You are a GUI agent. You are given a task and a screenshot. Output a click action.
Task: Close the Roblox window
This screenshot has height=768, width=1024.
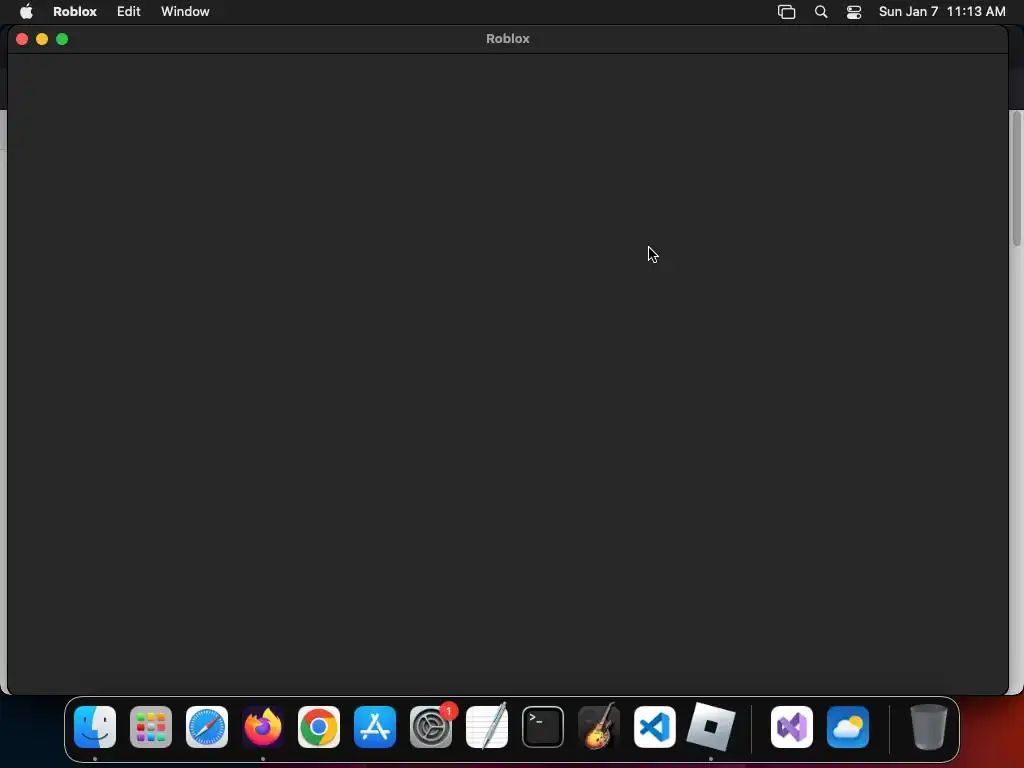coord(22,39)
